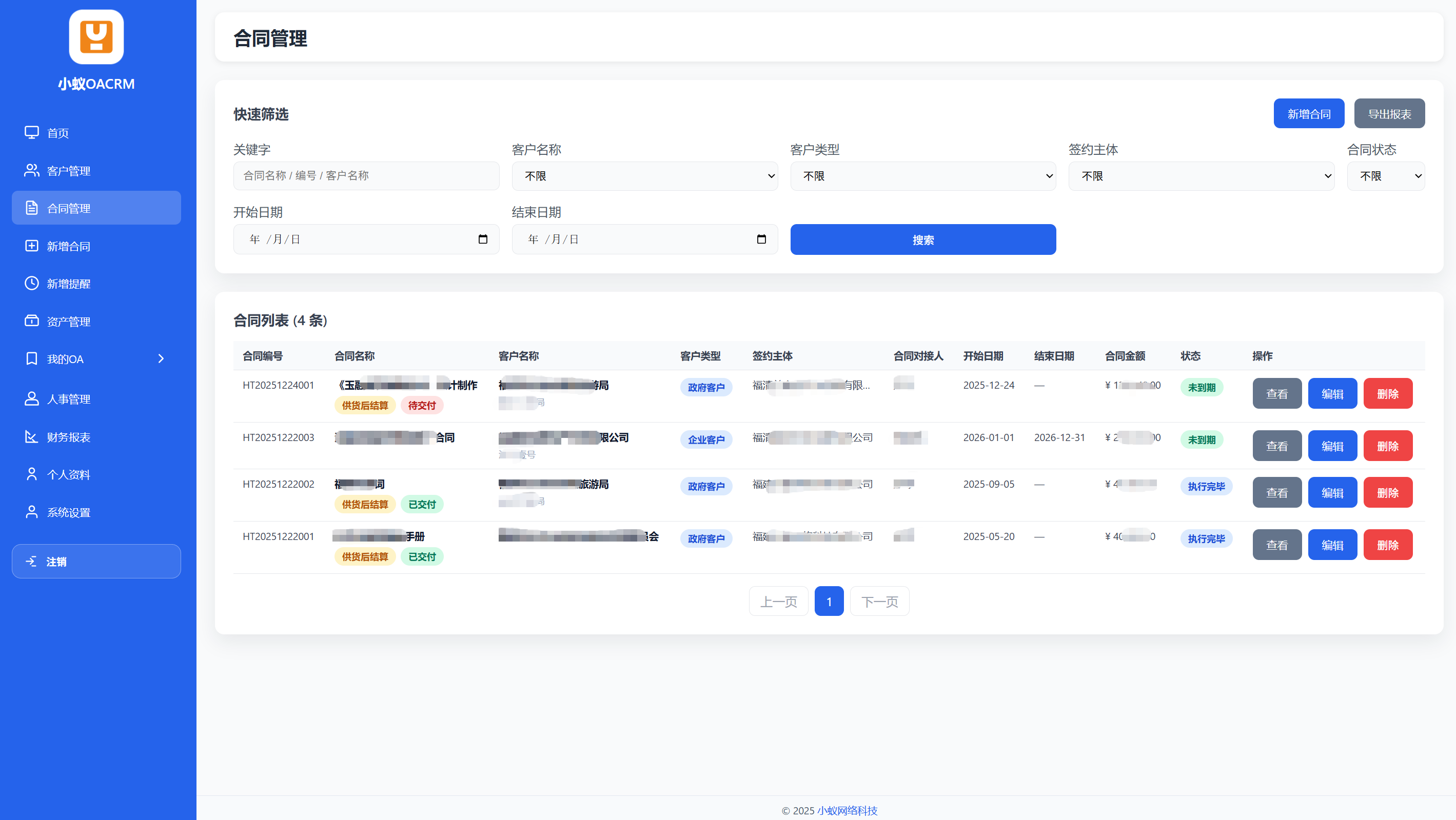Click the clock icon for 新增提醒
Viewport: 1456px width, 820px height.
click(x=32, y=283)
